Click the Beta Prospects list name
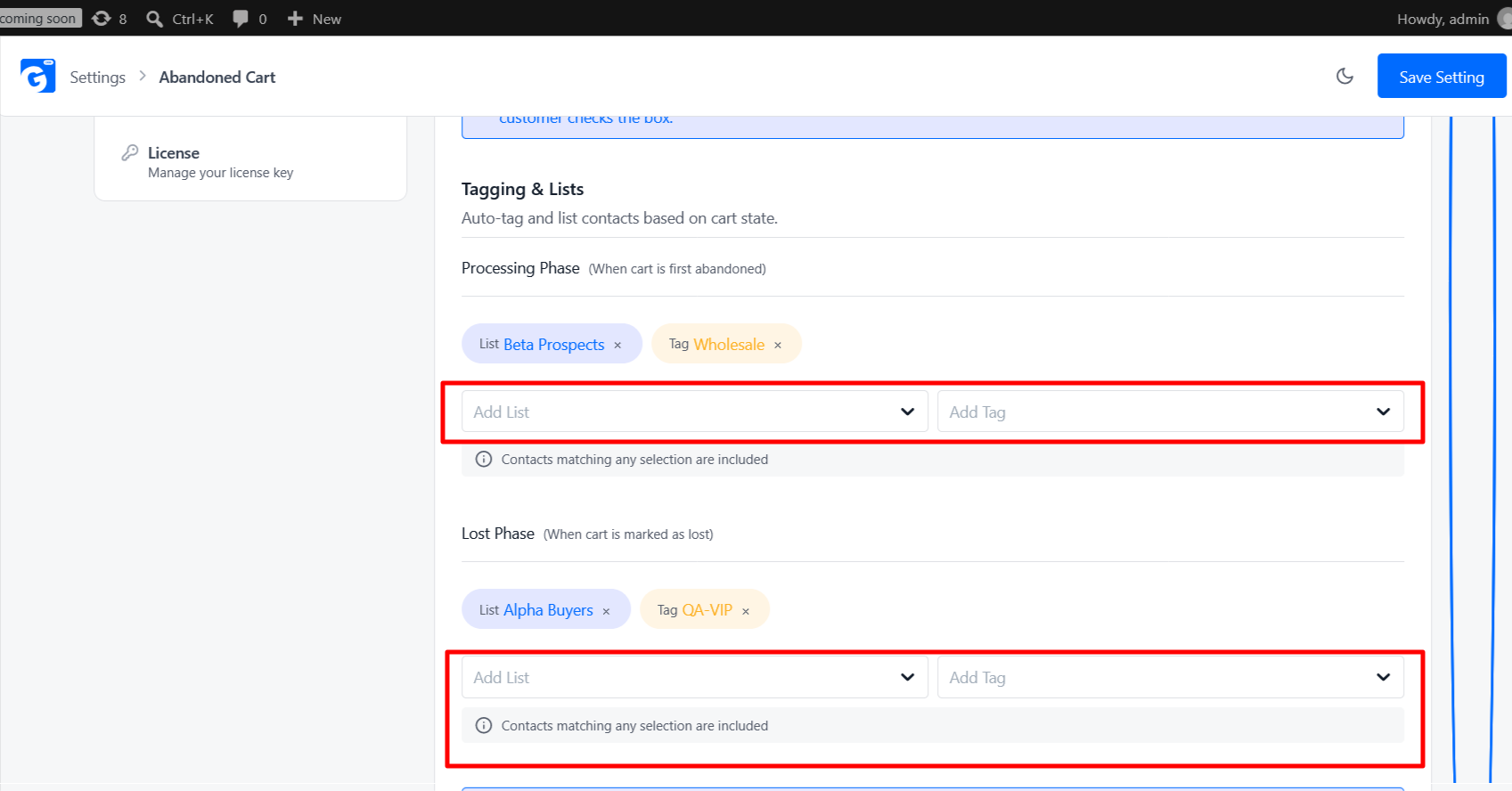The width and height of the screenshot is (1512, 791). [x=554, y=345]
